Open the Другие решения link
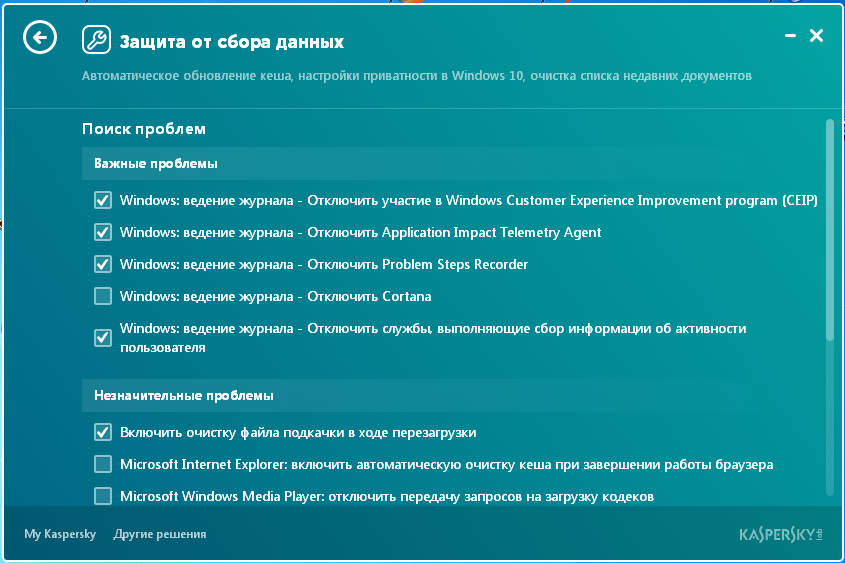The image size is (845, 563). [160, 534]
